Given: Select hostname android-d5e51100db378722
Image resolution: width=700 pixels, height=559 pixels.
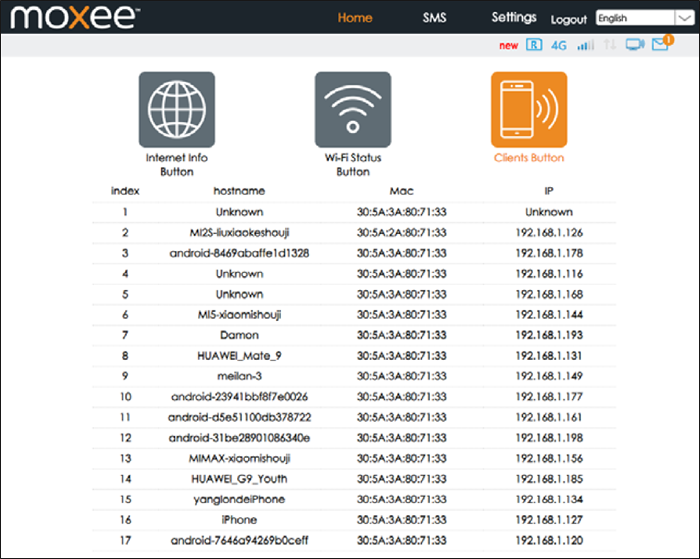Looking at the screenshot, I should (239, 417).
